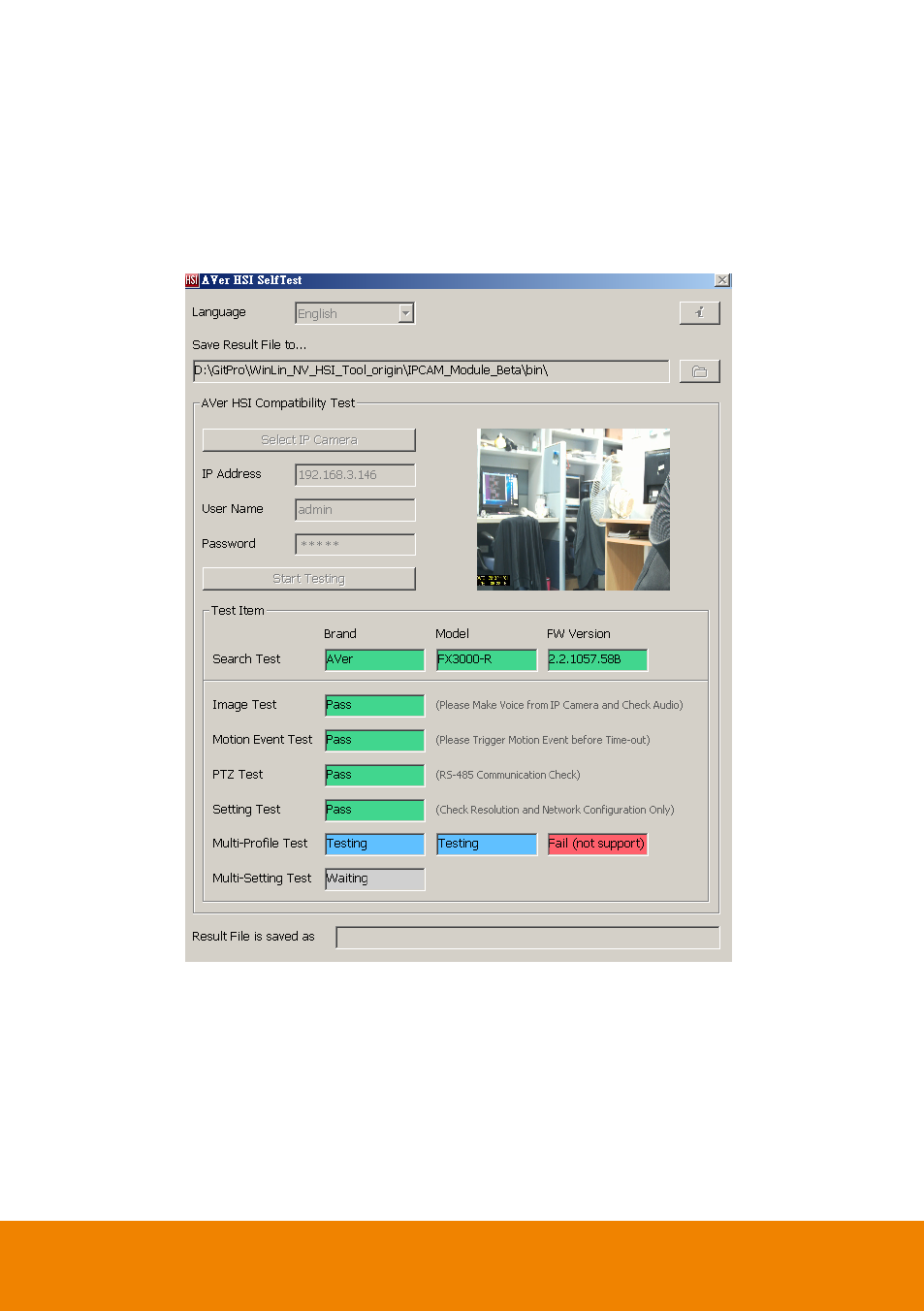Viewport: 924px width, 1311px height.
Task: Expand the Language dropdown arrow
Action: pos(406,313)
